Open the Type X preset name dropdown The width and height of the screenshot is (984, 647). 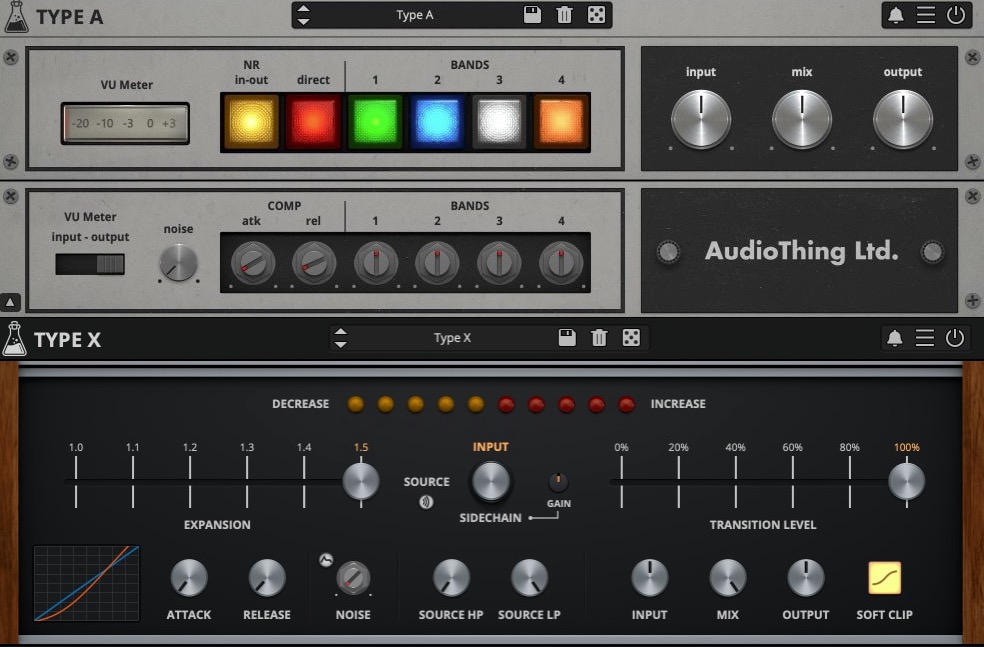pyautogui.click(x=452, y=338)
